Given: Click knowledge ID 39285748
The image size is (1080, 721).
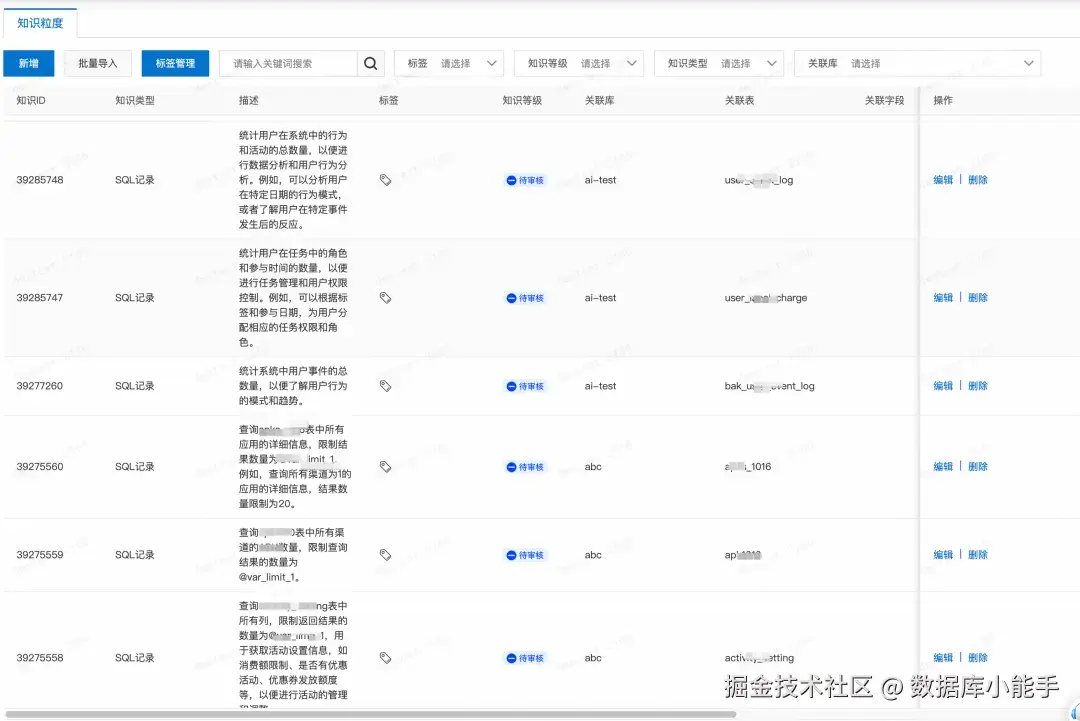Looking at the screenshot, I should click(40, 180).
